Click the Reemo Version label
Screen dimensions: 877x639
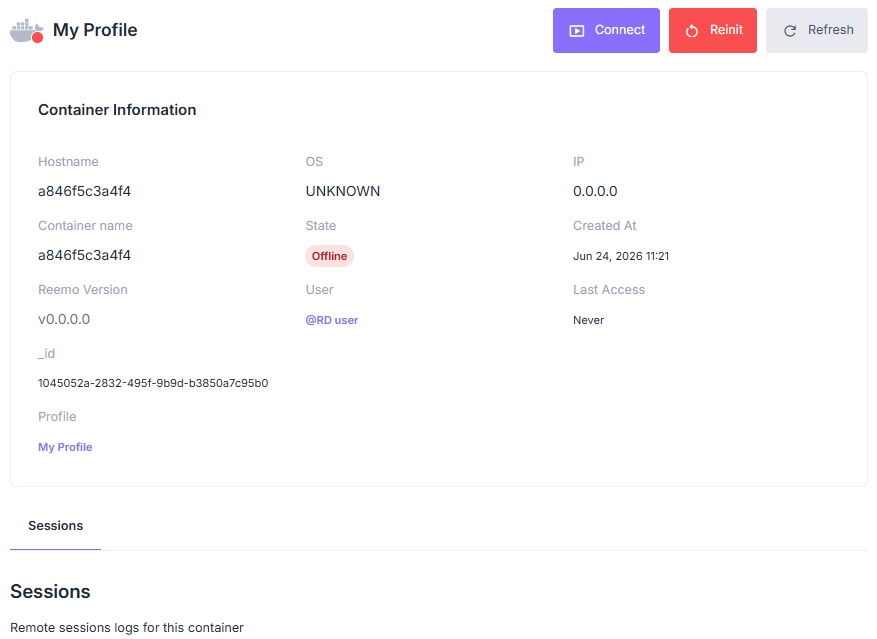point(83,290)
